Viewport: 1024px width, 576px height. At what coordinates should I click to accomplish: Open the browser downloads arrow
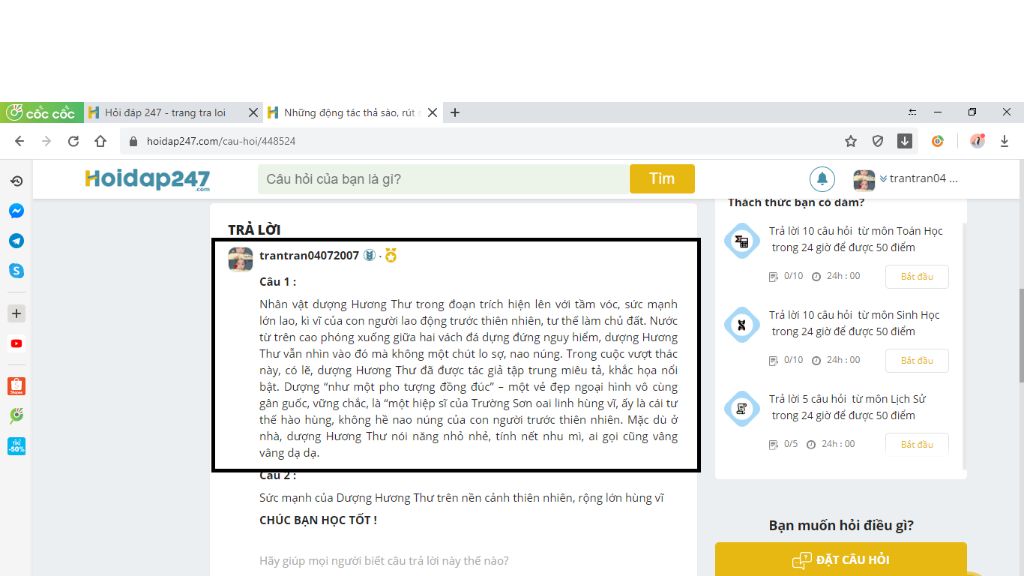pos(1004,141)
